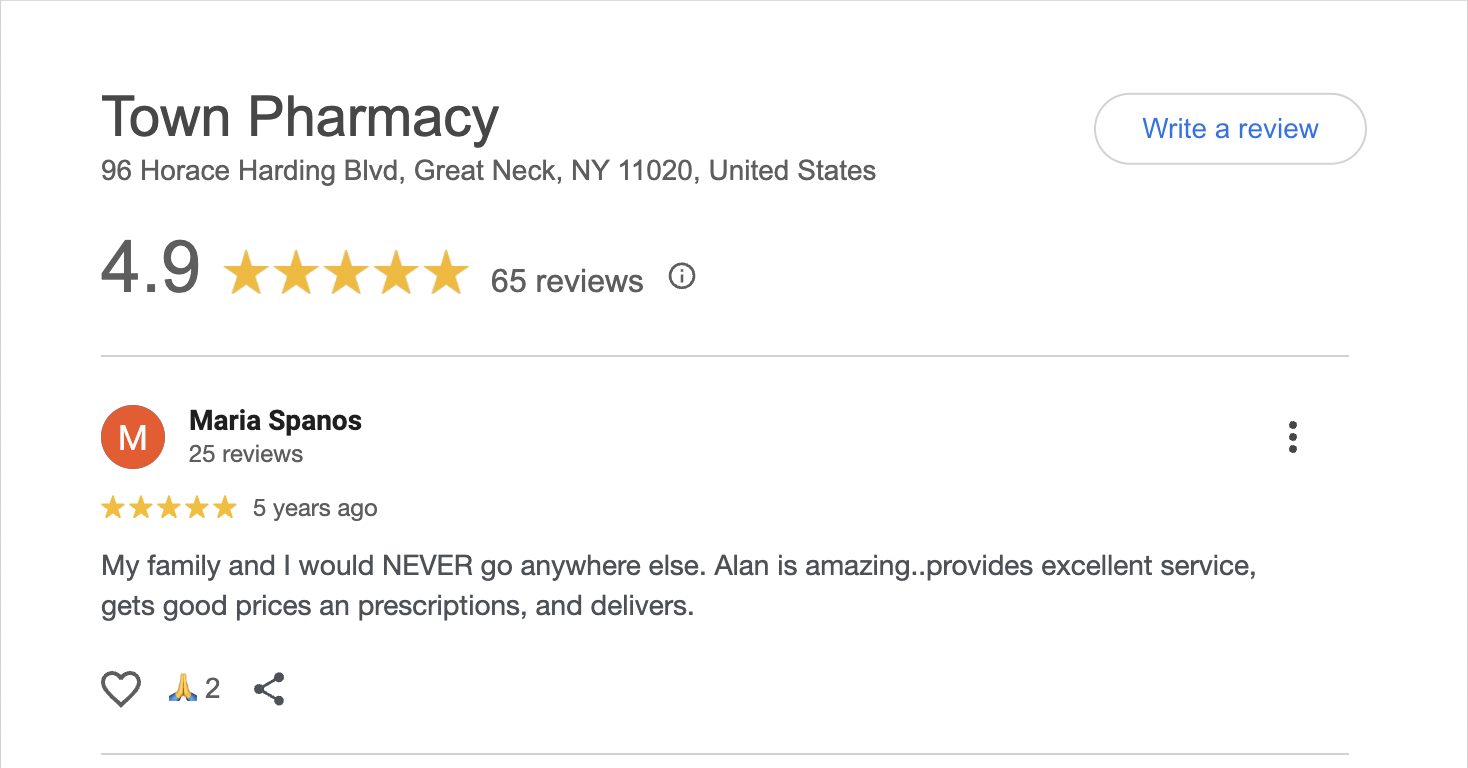Screen dimensions: 1468x768
Task: Click the Write a review button
Action: coord(1230,129)
